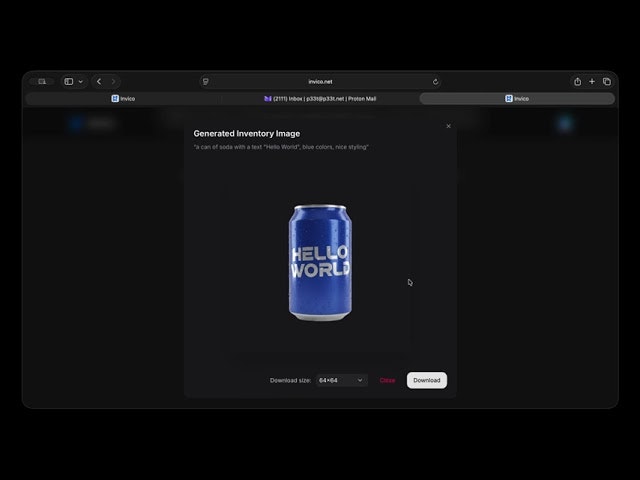Switch to the Proton Mail Inbox tab
Image resolution: width=640 pixels, height=480 pixels.
pos(320,98)
